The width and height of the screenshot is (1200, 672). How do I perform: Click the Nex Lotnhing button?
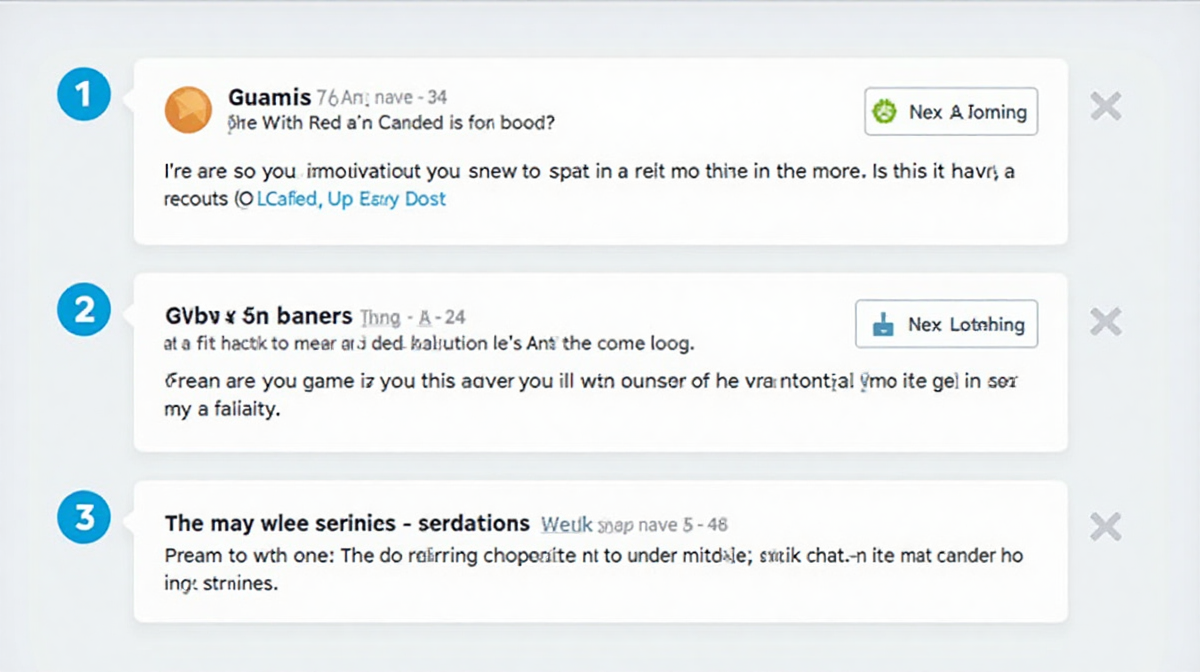click(947, 324)
